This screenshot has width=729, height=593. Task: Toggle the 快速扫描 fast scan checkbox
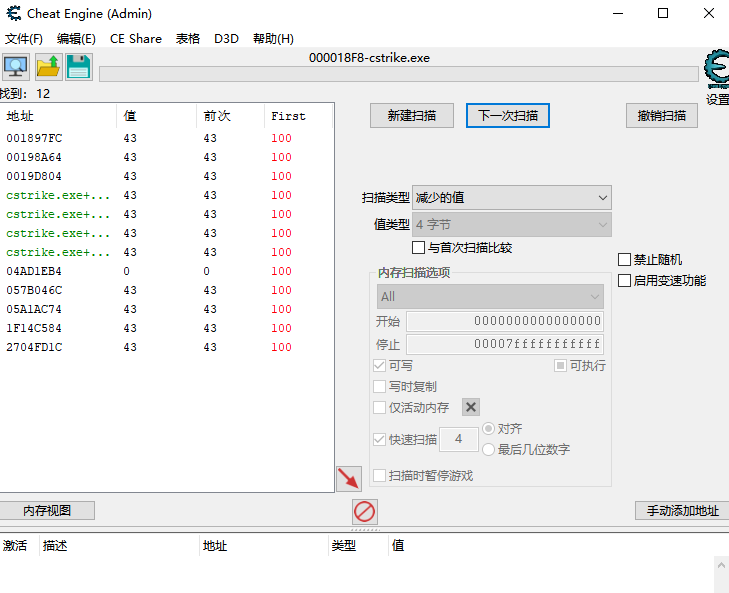point(379,439)
